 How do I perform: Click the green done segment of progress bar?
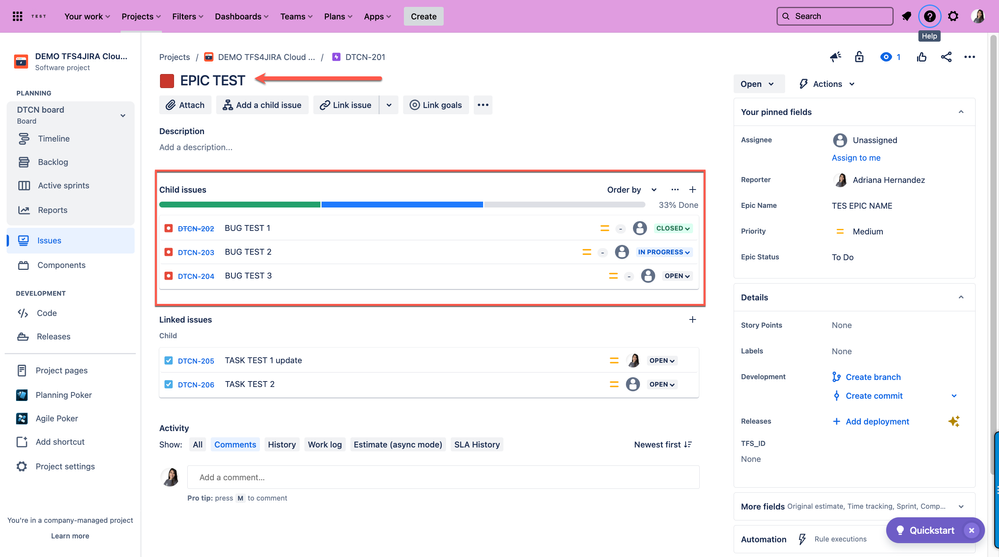pos(240,205)
